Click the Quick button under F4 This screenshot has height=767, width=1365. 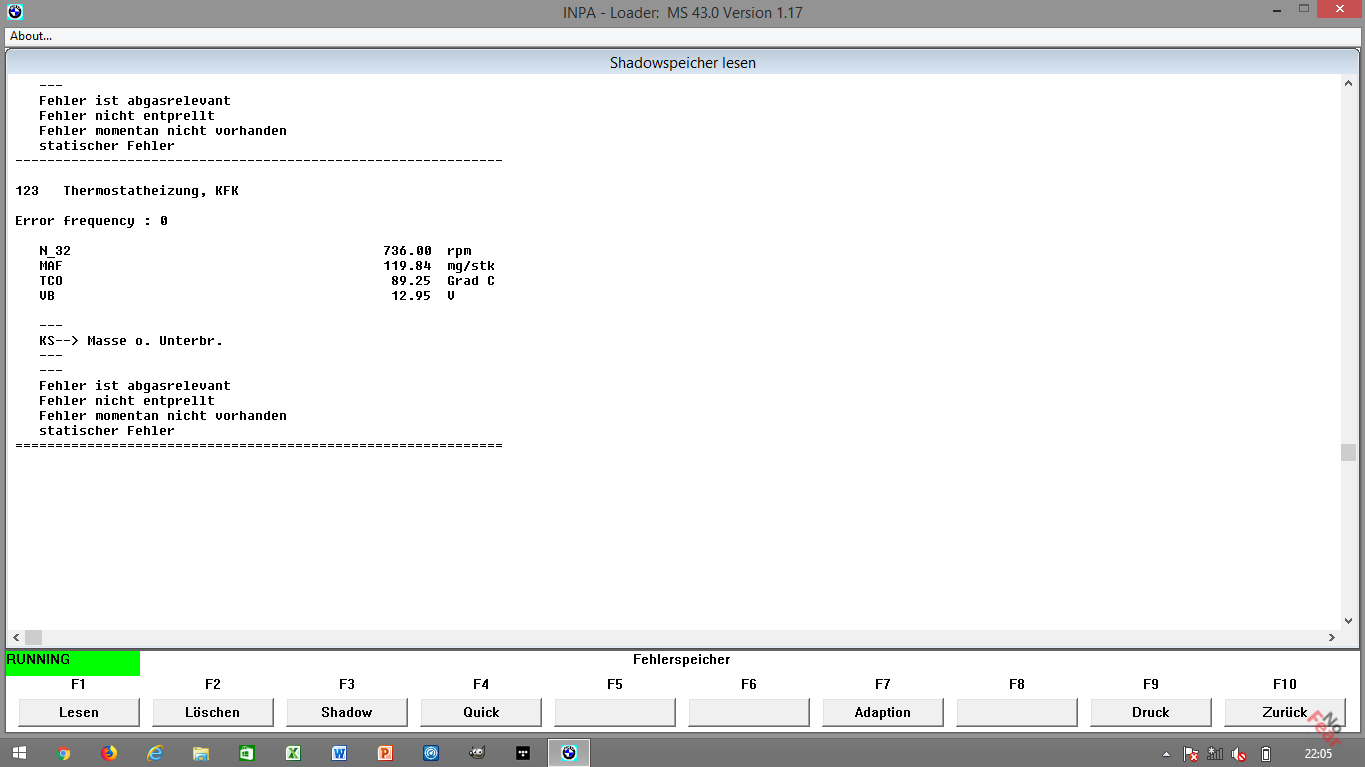pyautogui.click(x=481, y=712)
